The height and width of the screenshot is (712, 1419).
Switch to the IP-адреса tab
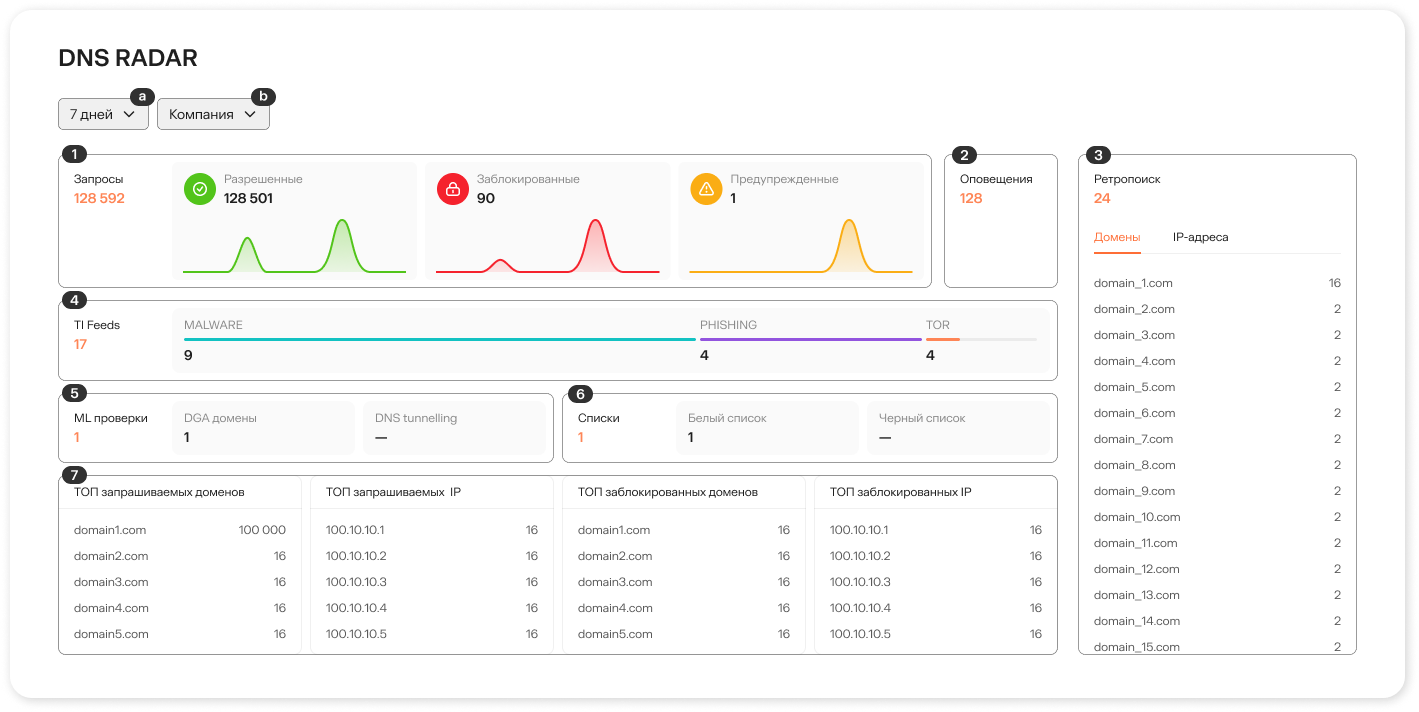coord(1200,238)
